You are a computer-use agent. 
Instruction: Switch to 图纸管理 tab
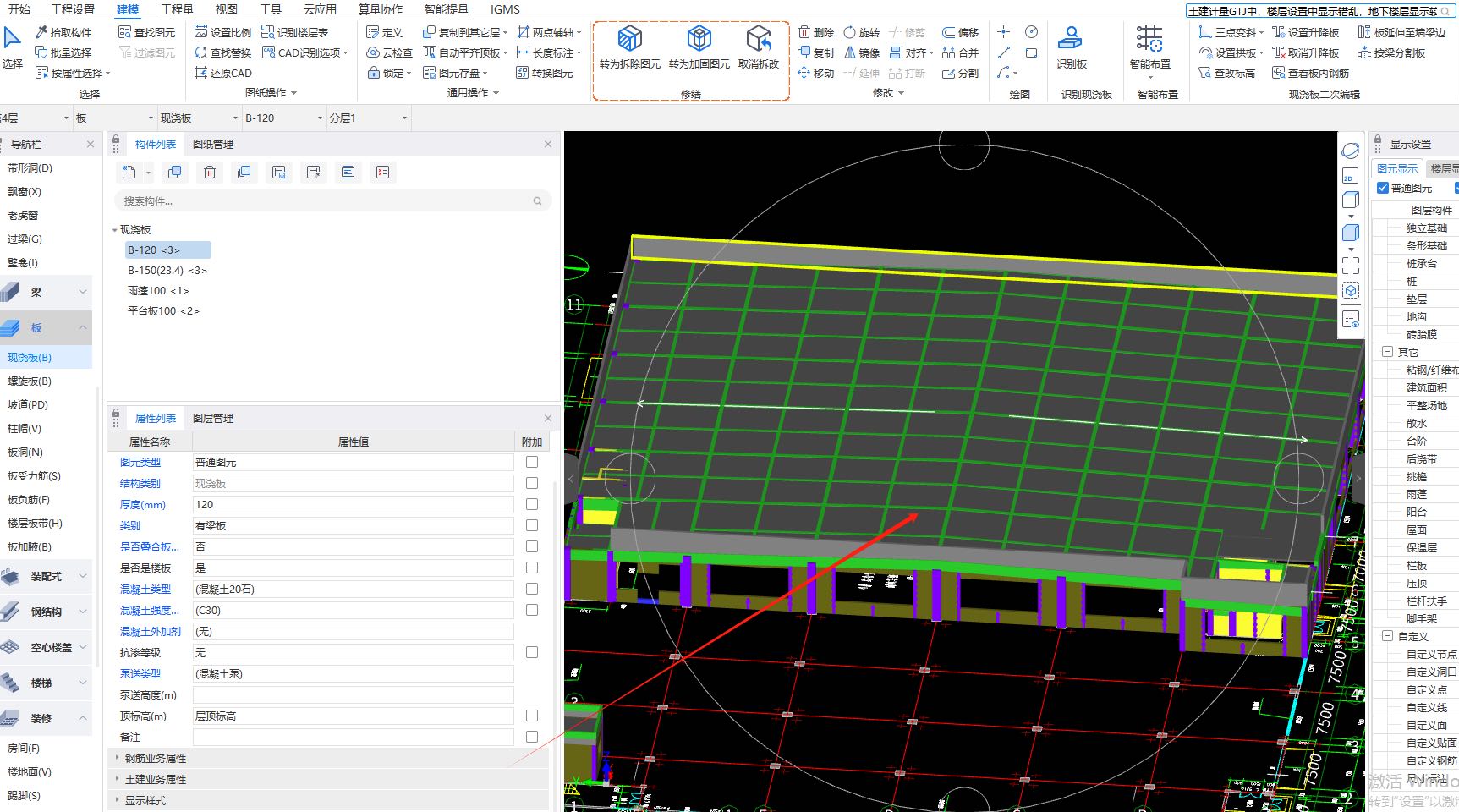click(212, 145)
